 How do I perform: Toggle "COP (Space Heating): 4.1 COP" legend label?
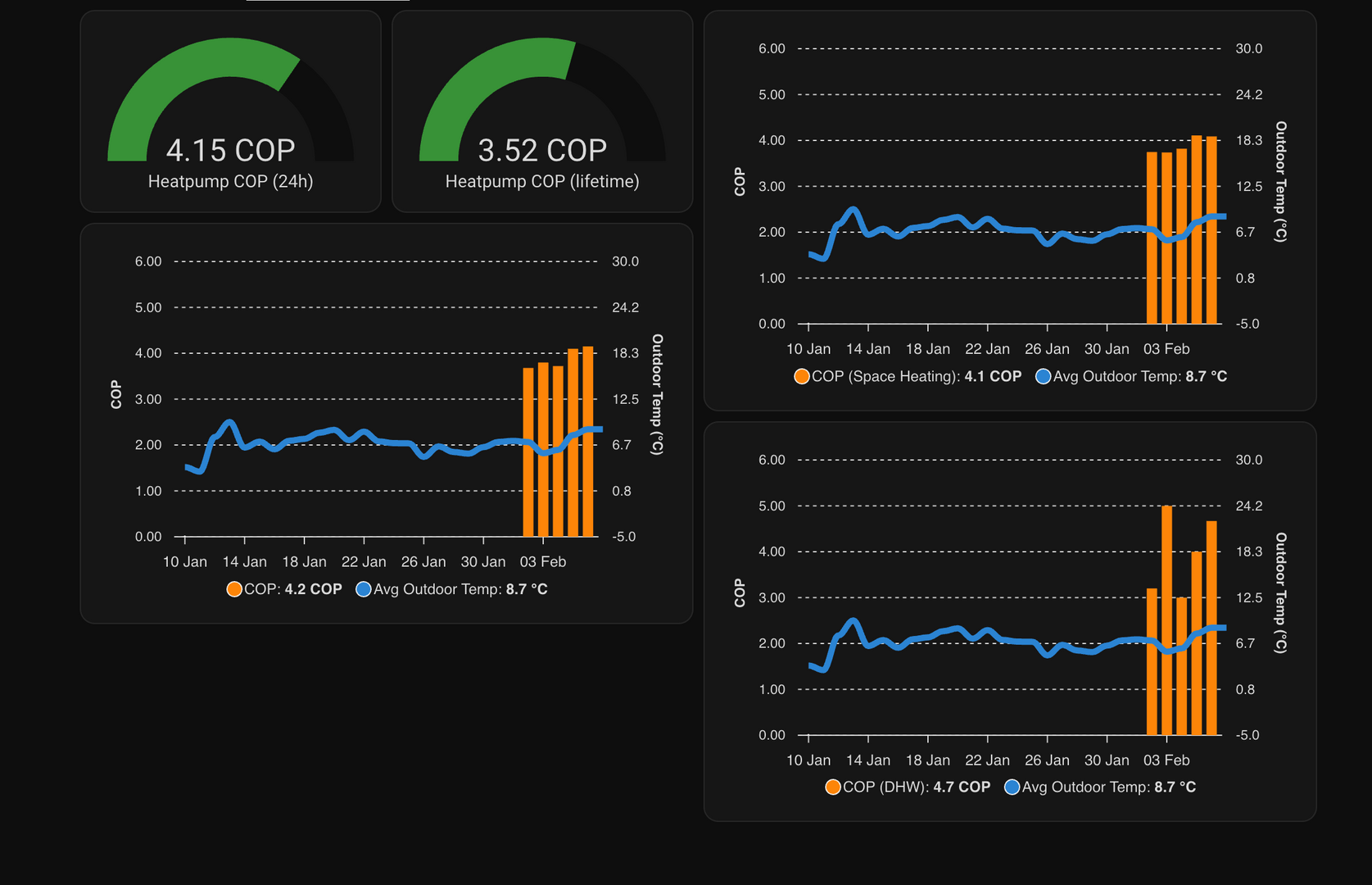point(917,376)
